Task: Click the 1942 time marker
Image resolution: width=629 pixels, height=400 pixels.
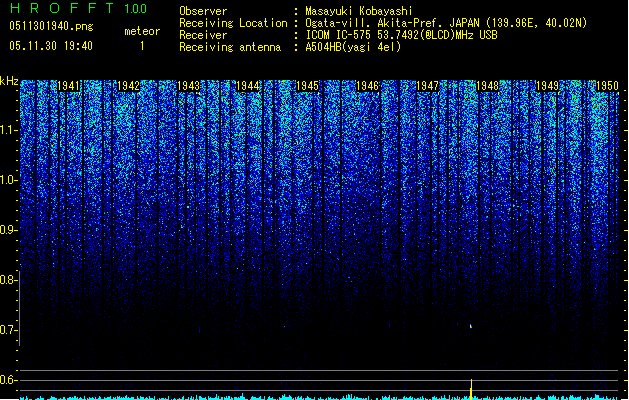Action: point(128,86)
